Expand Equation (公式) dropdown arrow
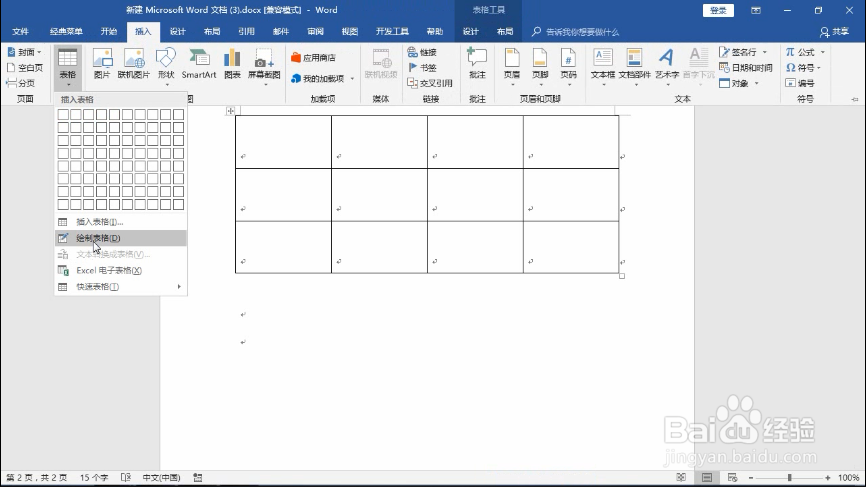The width and height of the screenshot is (866, 487). (823, 52)
